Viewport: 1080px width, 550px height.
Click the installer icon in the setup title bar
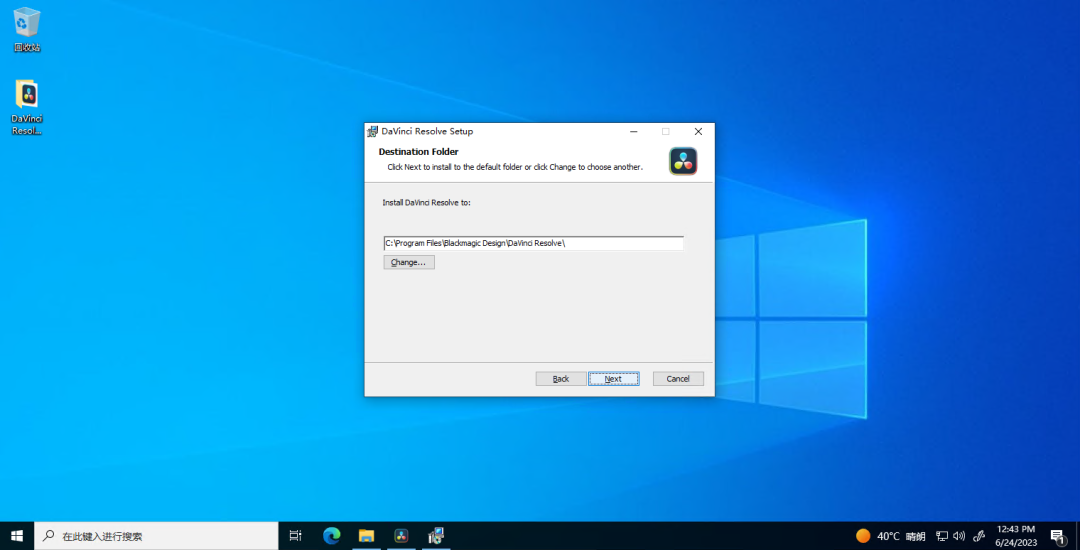coord(373,131)
